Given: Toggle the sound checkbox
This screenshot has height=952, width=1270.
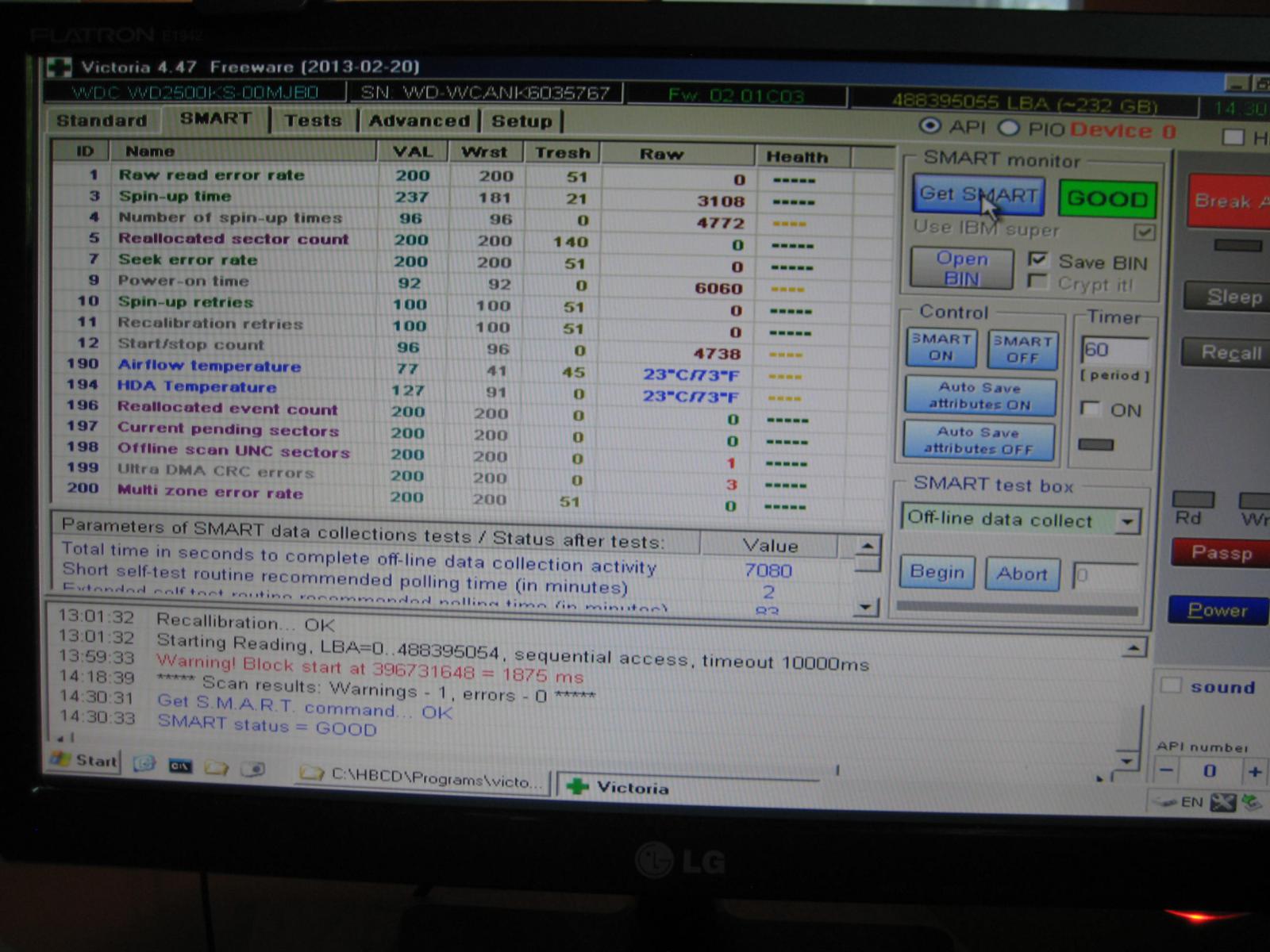Looking at the screenshot, I should [1171, 685].
